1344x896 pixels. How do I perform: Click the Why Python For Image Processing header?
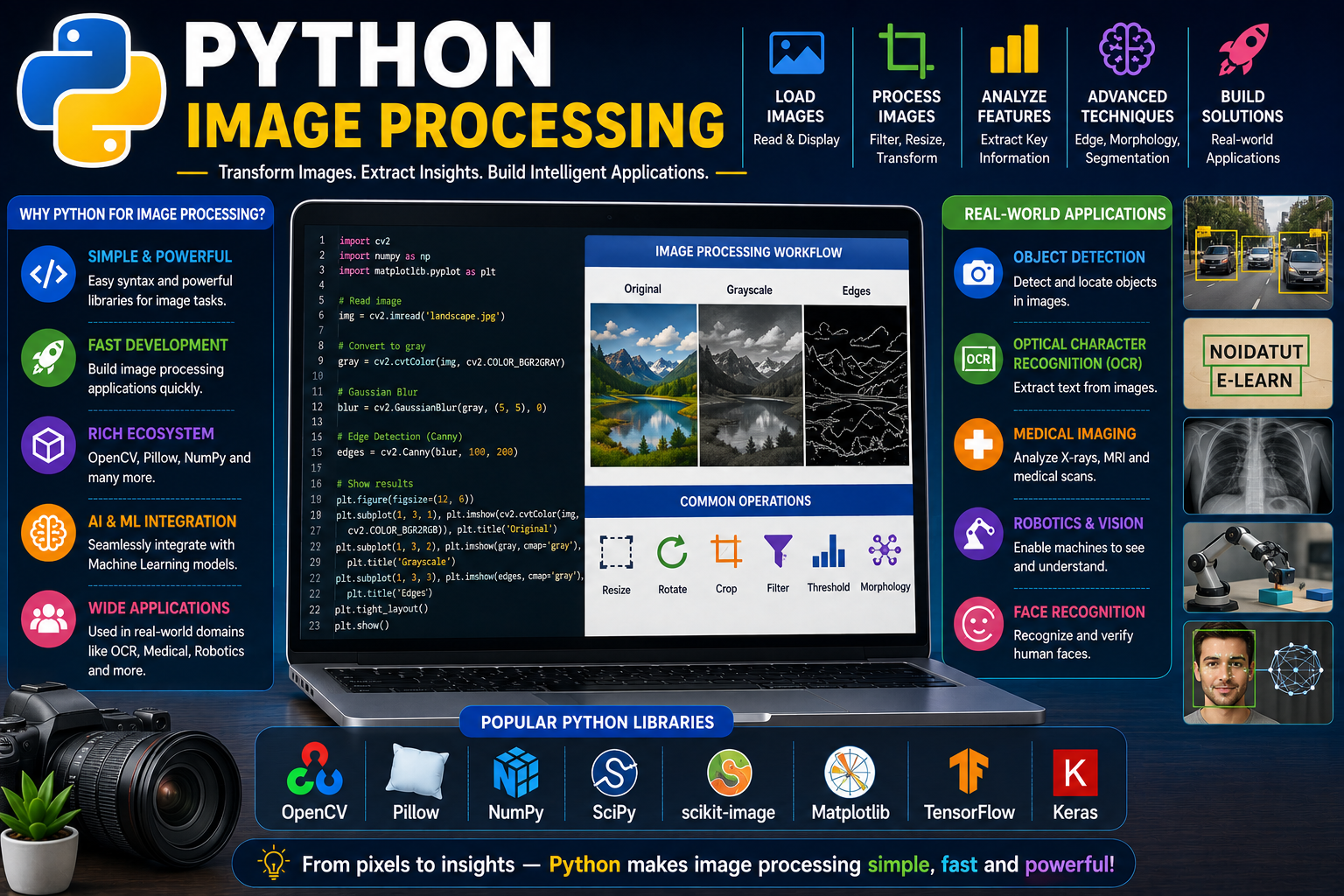[x=142, y=214]
